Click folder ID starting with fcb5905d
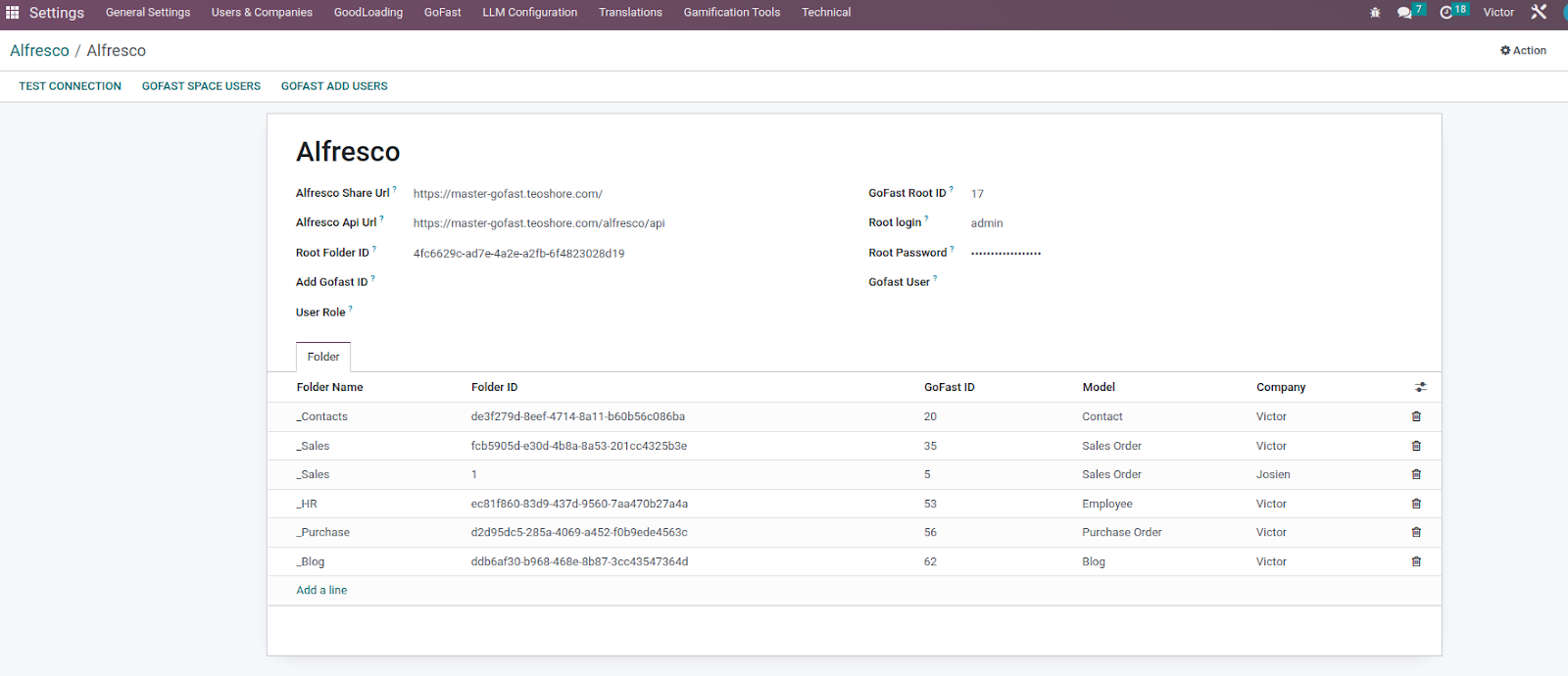This screenshot has width=1568, height=676. 579,446
